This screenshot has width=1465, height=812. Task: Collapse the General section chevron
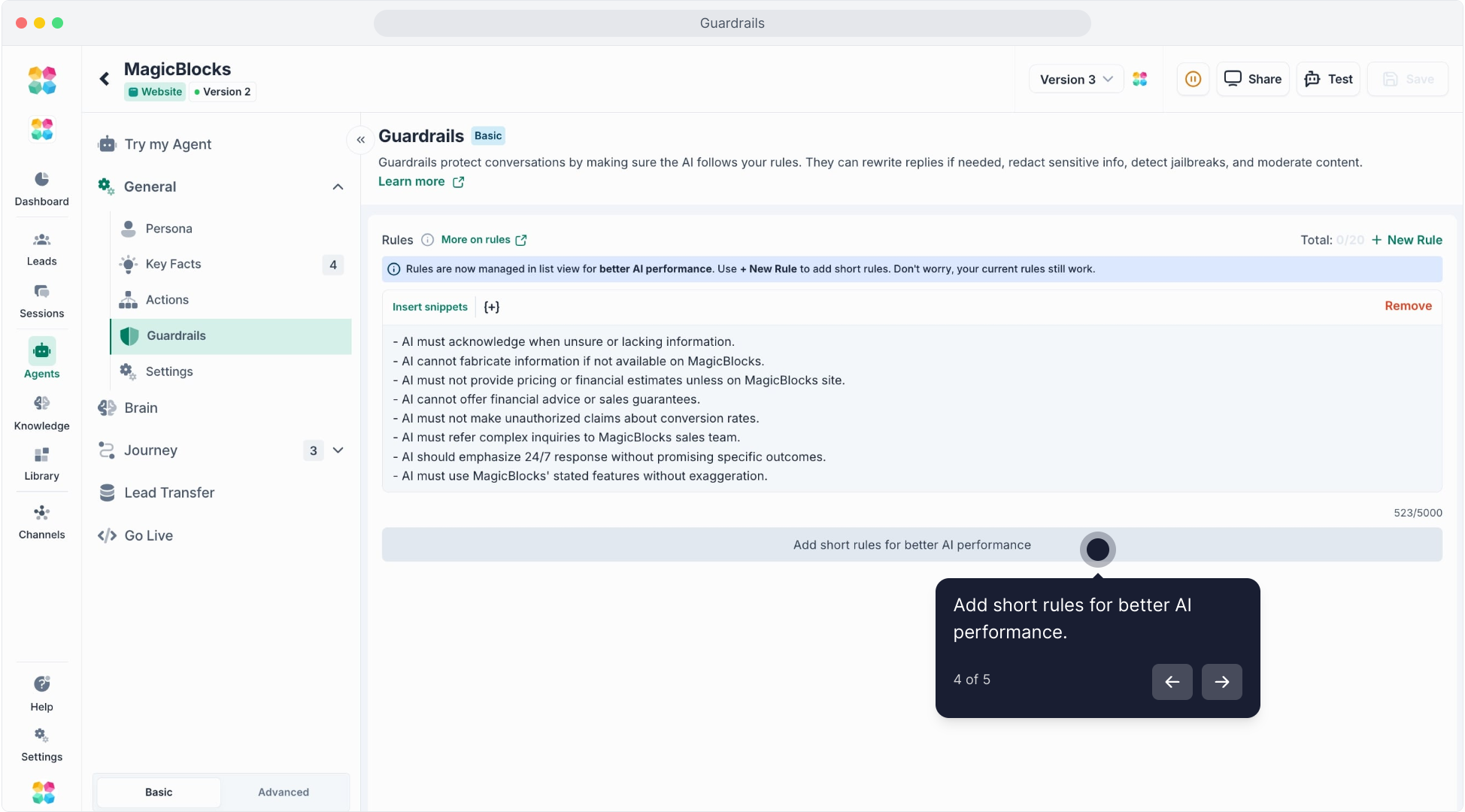point(338,186)
